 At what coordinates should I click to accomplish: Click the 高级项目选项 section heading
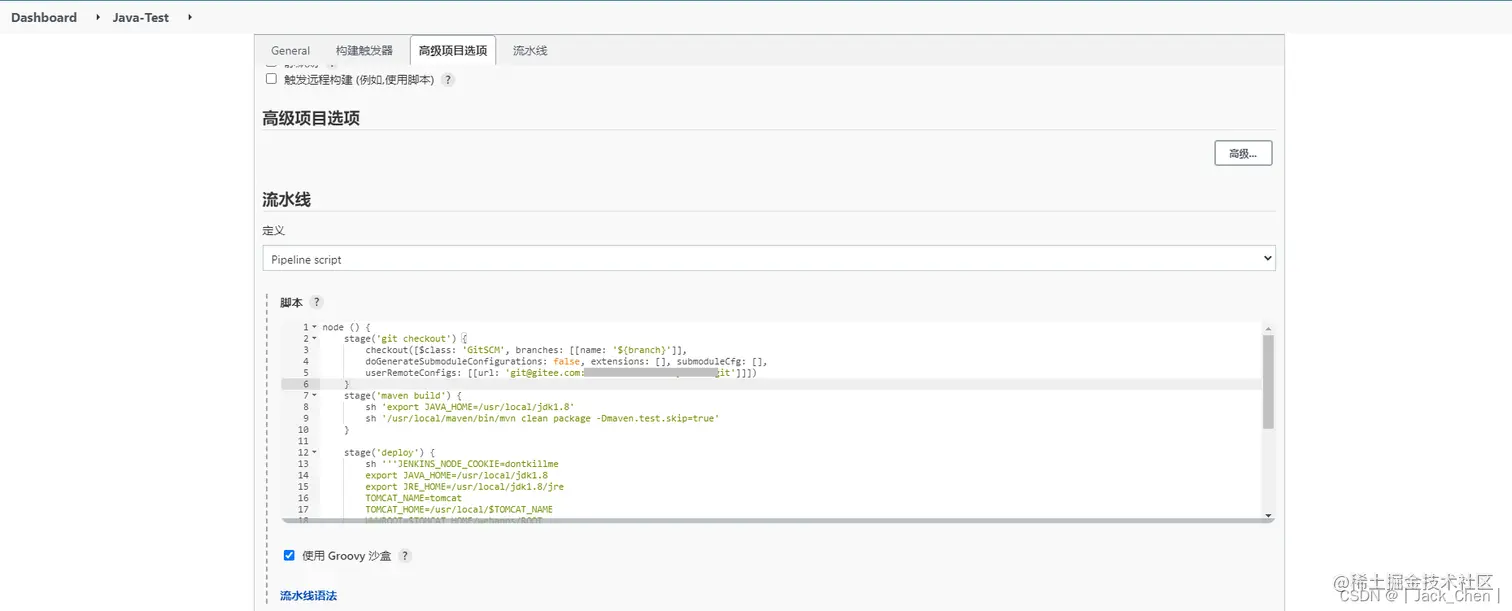[x=311, y=118]
